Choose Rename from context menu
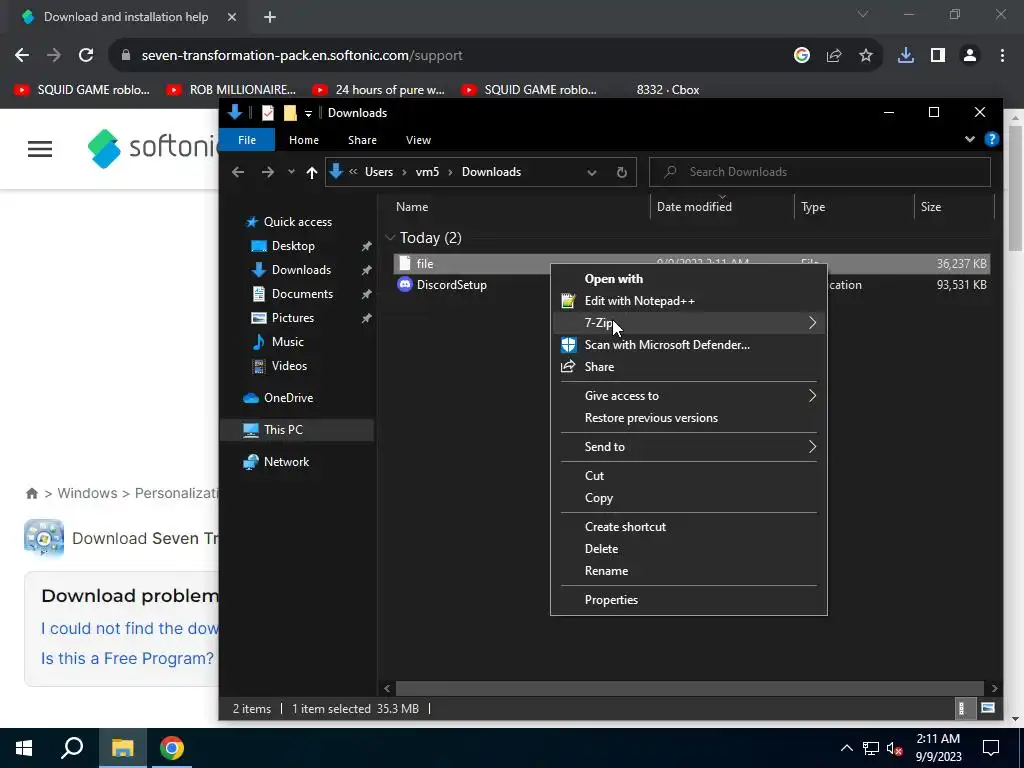Screen dimensions: 1024x768 689,571
